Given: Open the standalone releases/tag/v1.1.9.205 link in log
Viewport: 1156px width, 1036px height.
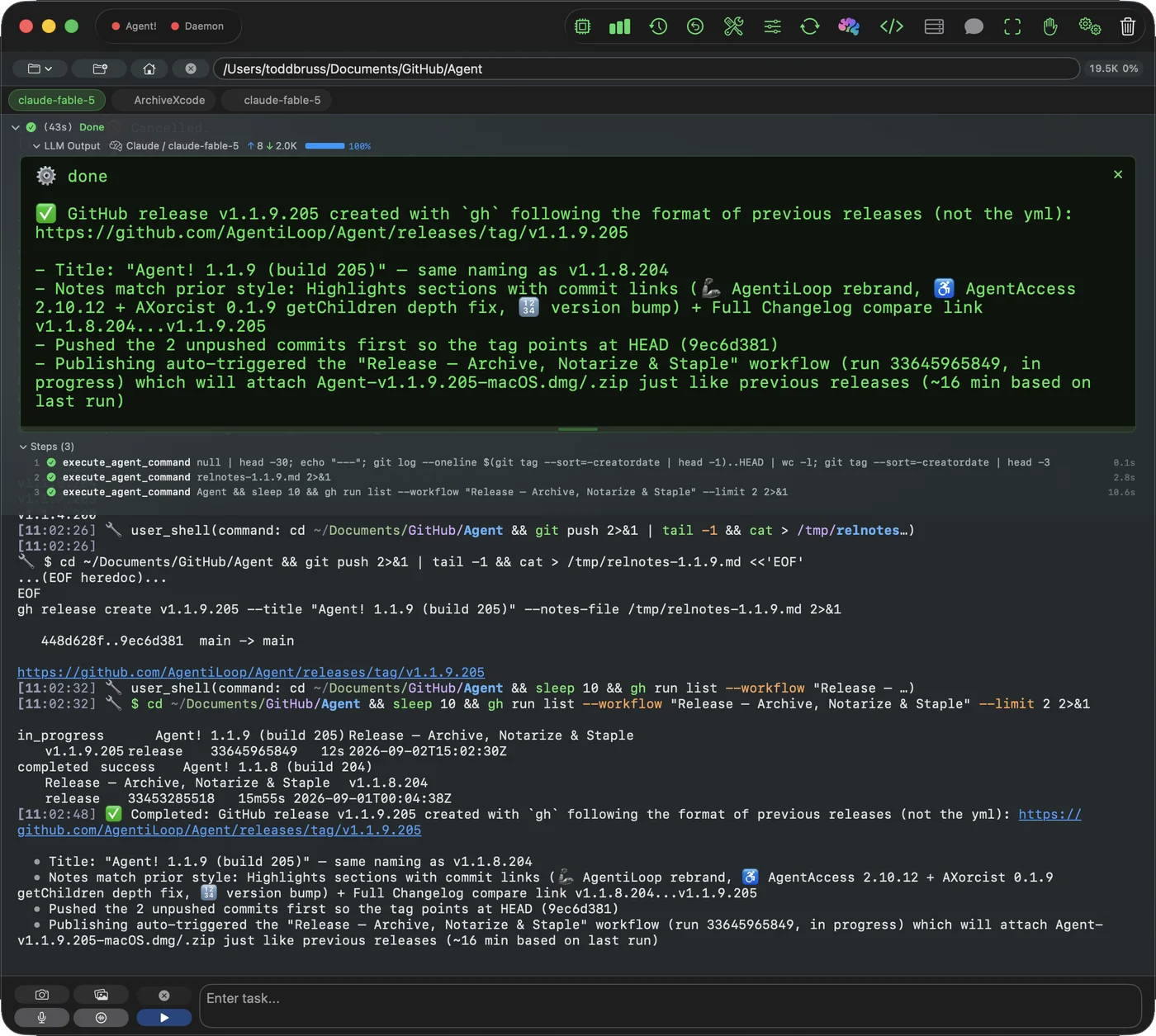Looking at the screenshot, I should coord(251,672).
